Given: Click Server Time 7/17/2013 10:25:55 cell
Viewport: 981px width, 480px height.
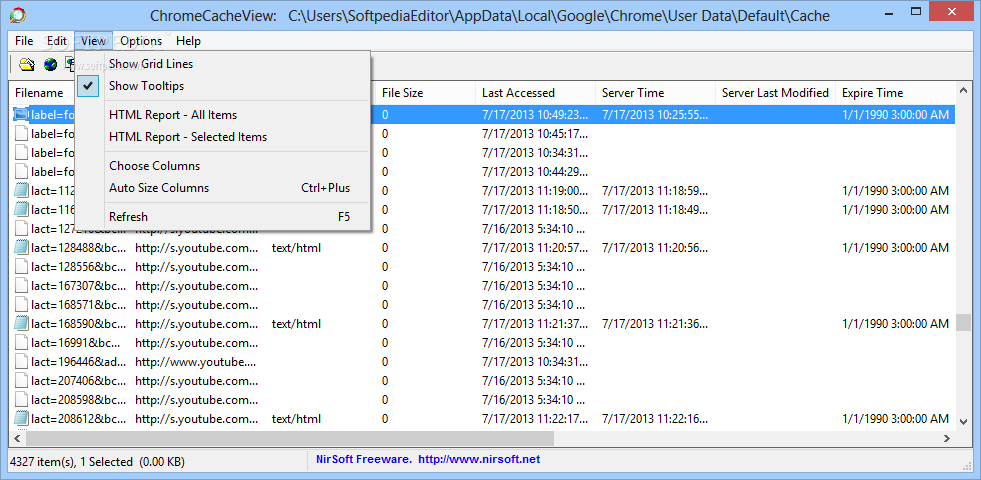Looking at the screenshot, I should pyautogui.click(x=655, y=115).
